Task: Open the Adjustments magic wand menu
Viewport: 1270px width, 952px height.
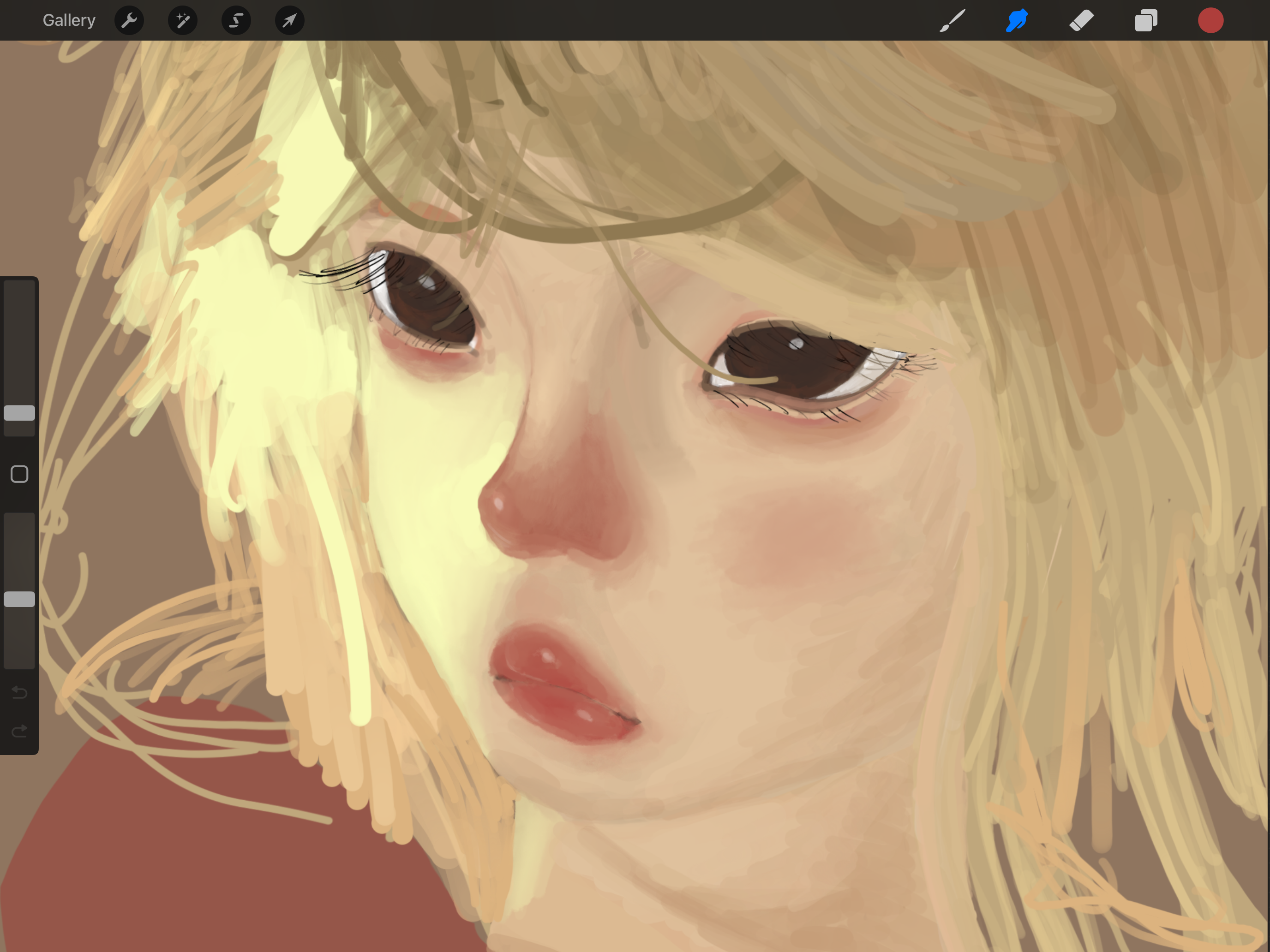Action: 183,21
